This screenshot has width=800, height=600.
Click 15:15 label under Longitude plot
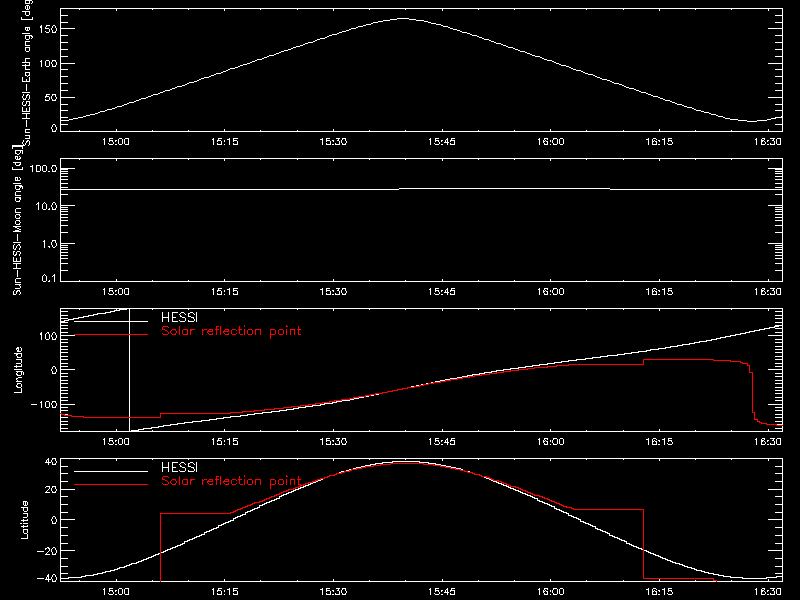click(x=224, y=442)
